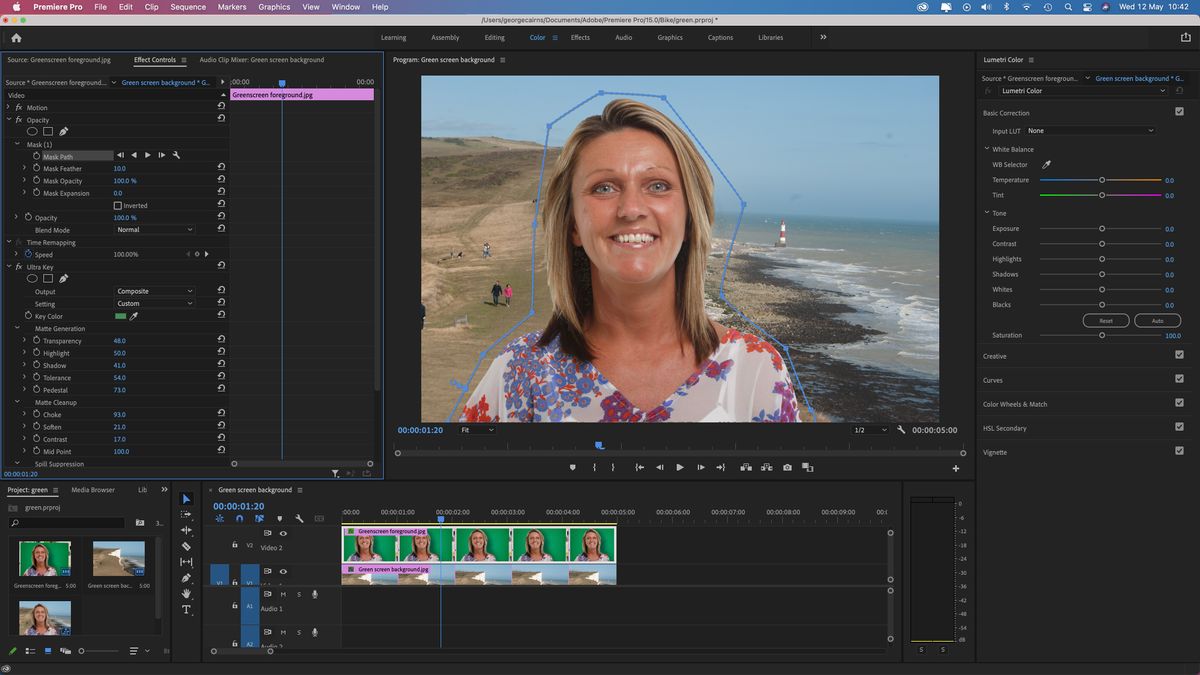
Task: Create a free draw bezier mask under Opacity
Action: tap(63, 130)
